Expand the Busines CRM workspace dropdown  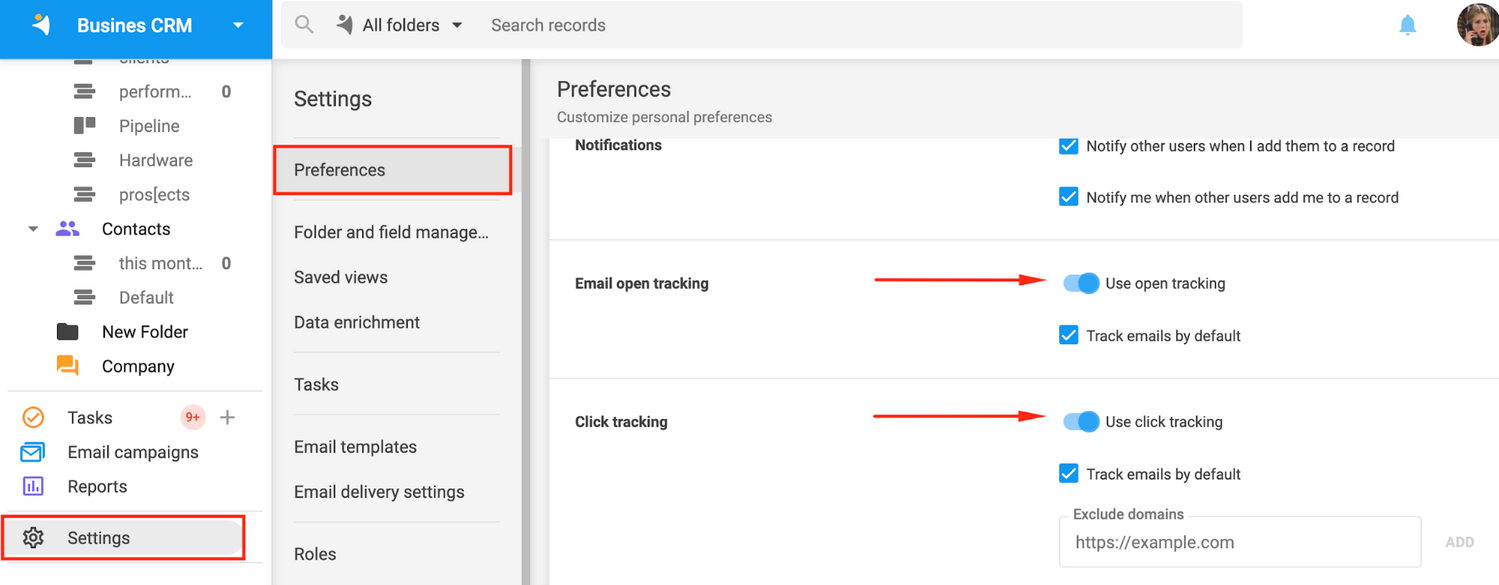coord(238,25)
